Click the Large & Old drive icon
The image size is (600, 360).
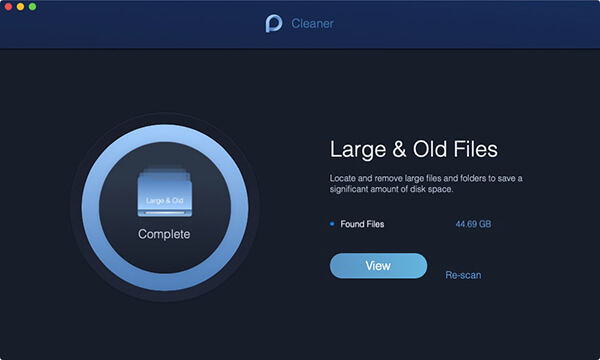click(165, 192)
